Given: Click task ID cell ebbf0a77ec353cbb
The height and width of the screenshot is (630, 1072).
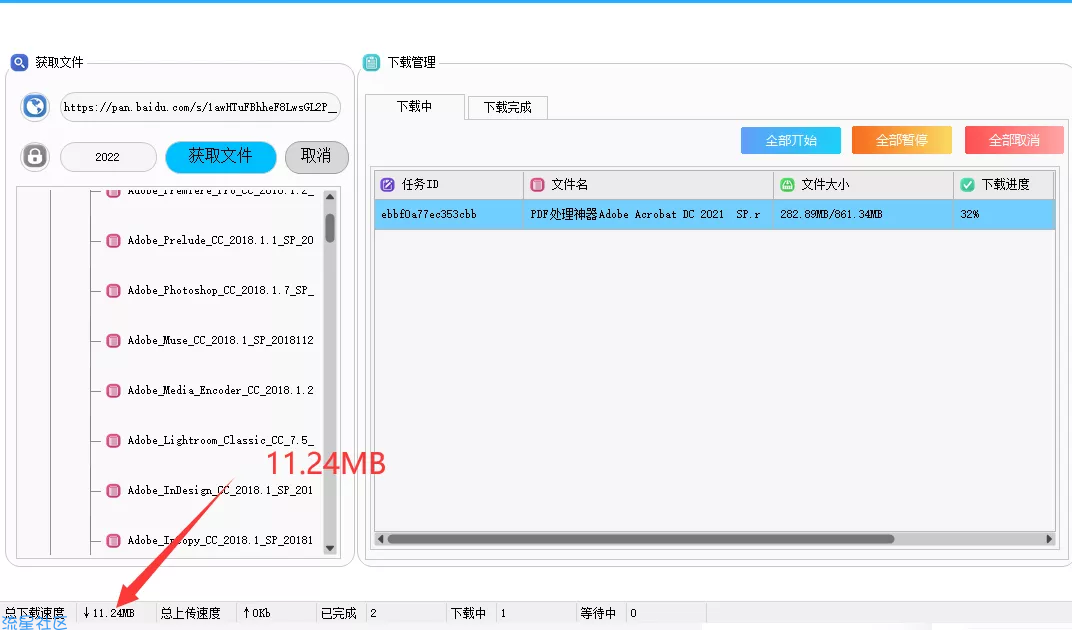Looking at the screenshot, I should [x=449, y=214].
